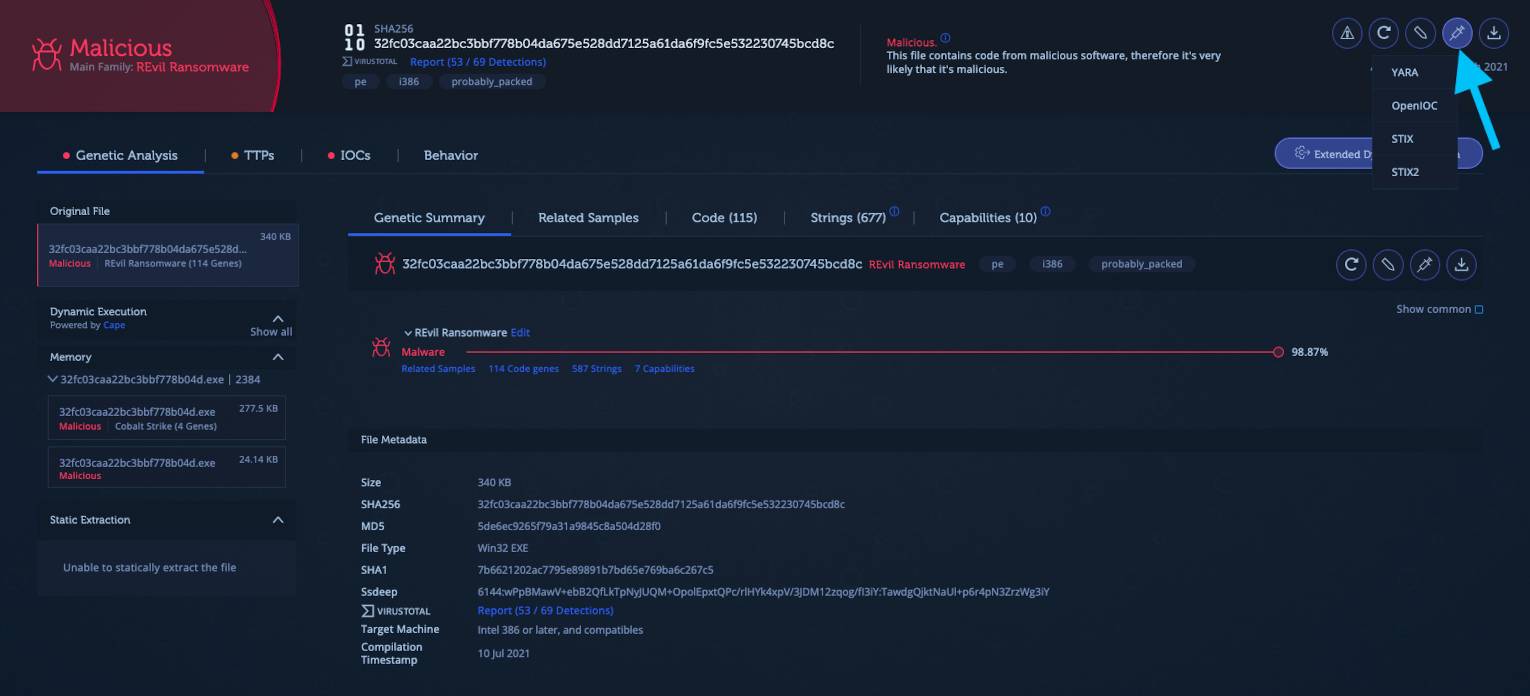Click the i386 tag in the top header
This screenshot has width=1530, height=696.
pyautogui.click(x=409, y=82)
